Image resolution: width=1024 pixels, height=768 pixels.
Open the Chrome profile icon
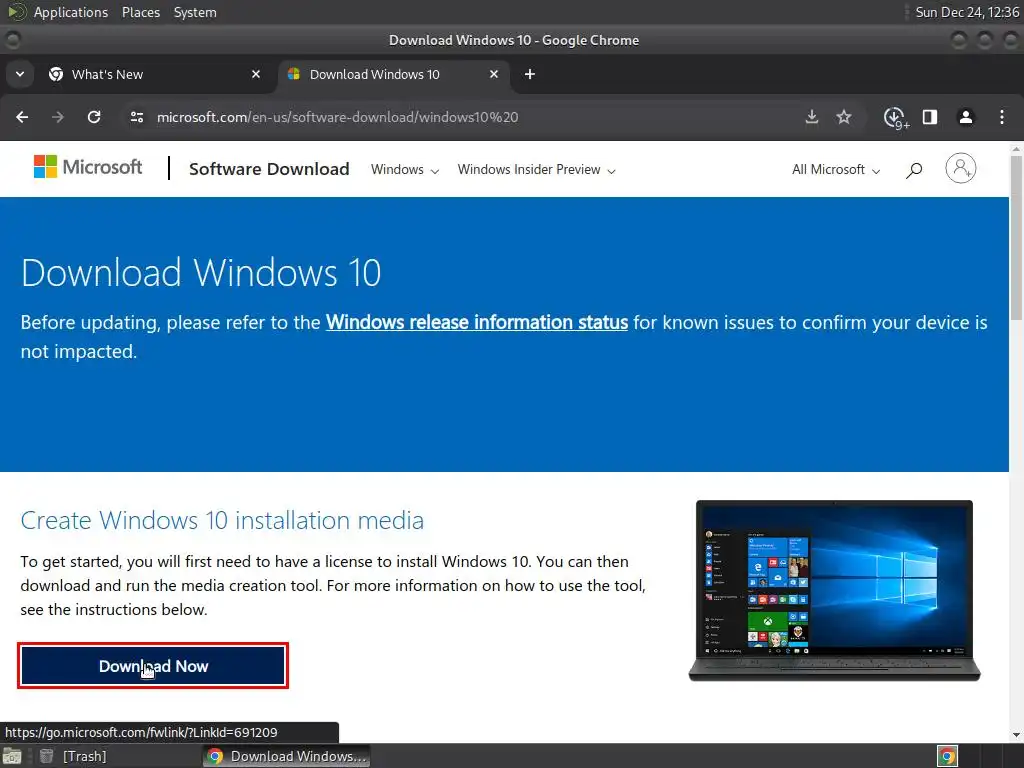965,117
